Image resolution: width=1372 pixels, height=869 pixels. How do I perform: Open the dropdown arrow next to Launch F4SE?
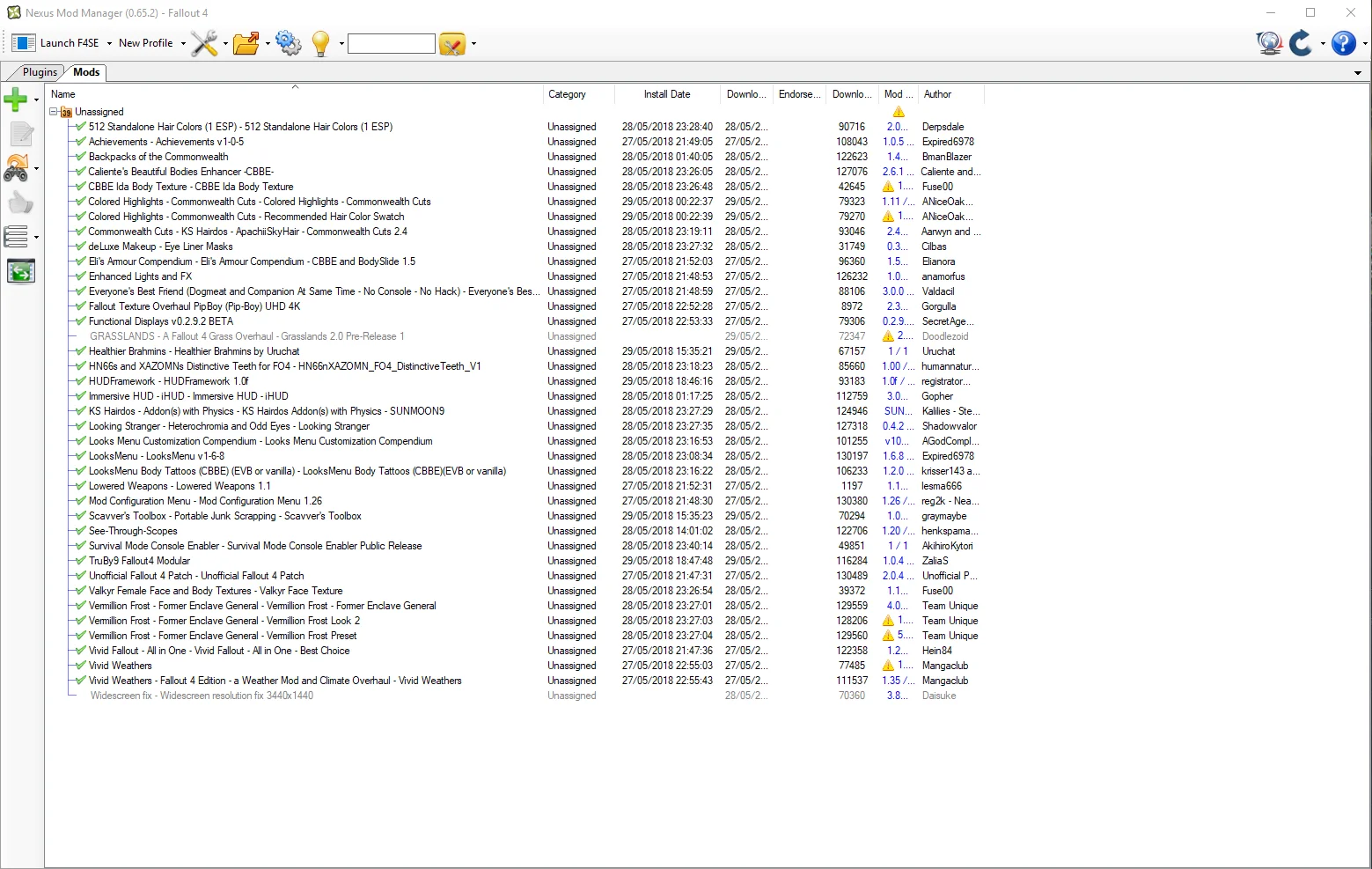point(109,43)
